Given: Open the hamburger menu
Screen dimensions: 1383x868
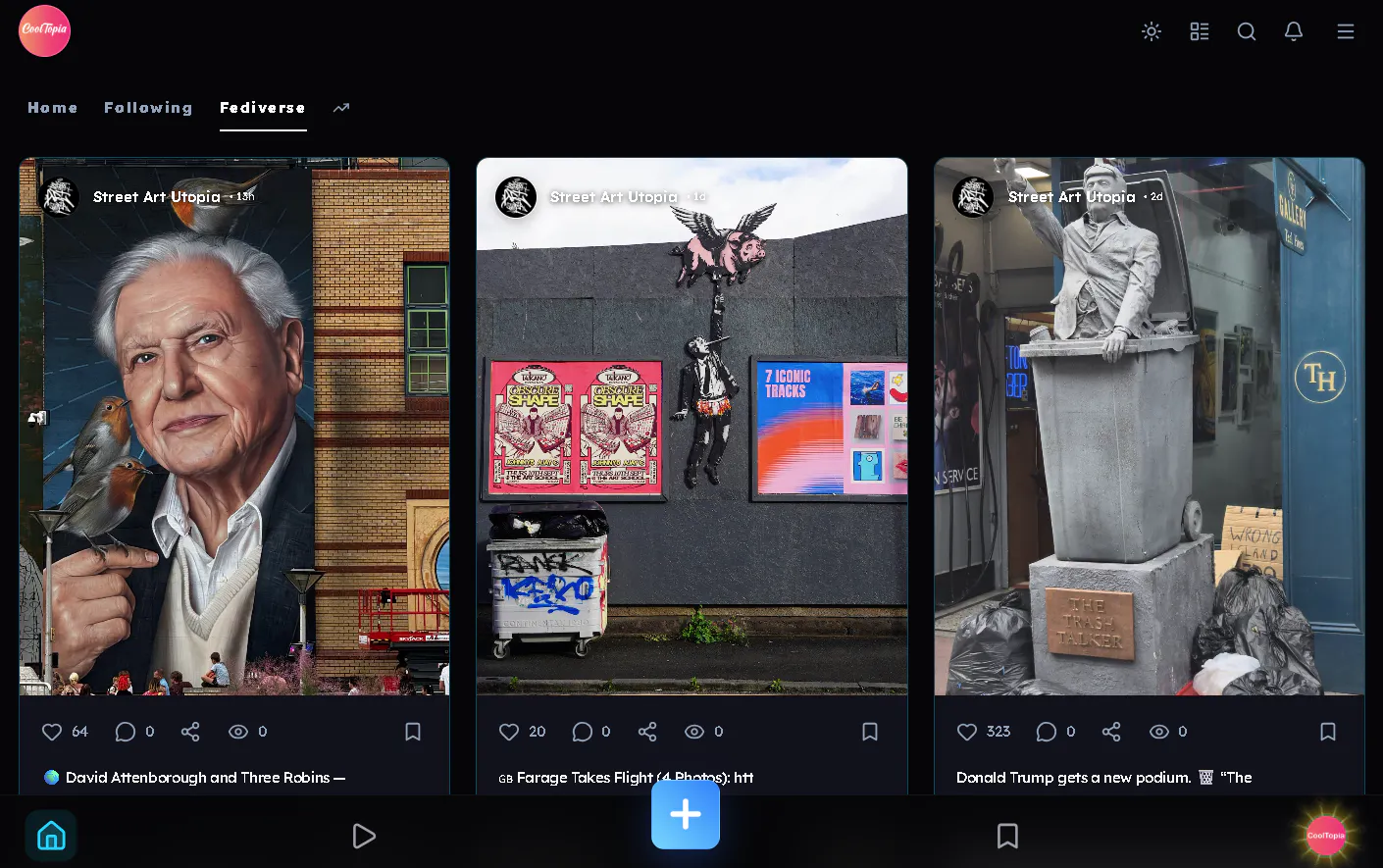Looking at the screenshot, I should tap(1346, 31).
